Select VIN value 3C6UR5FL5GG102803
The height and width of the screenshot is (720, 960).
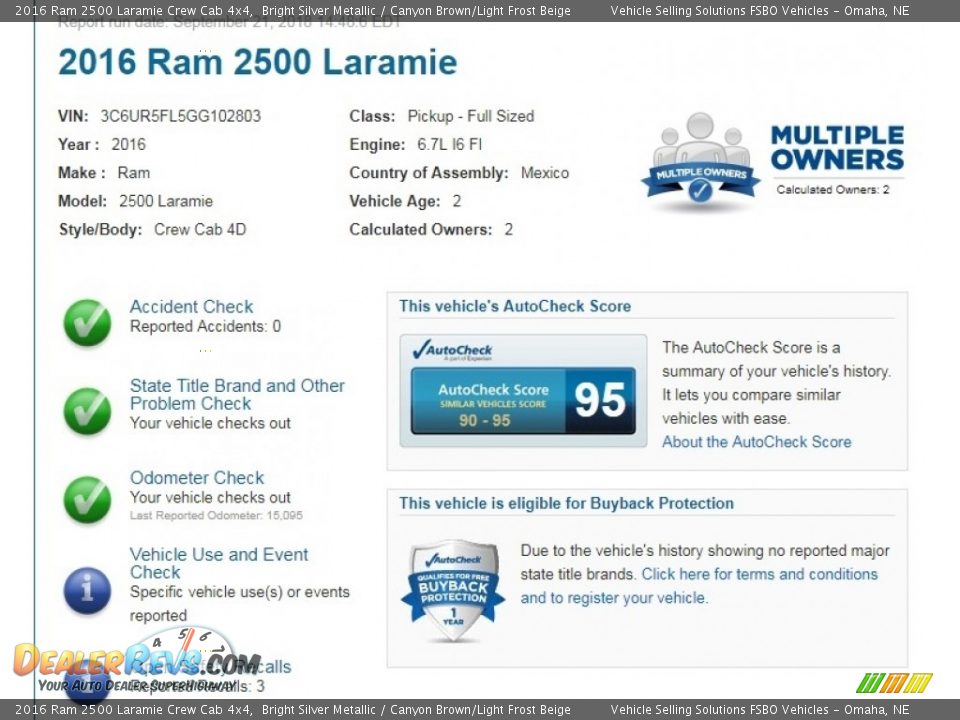click(181, 116)
